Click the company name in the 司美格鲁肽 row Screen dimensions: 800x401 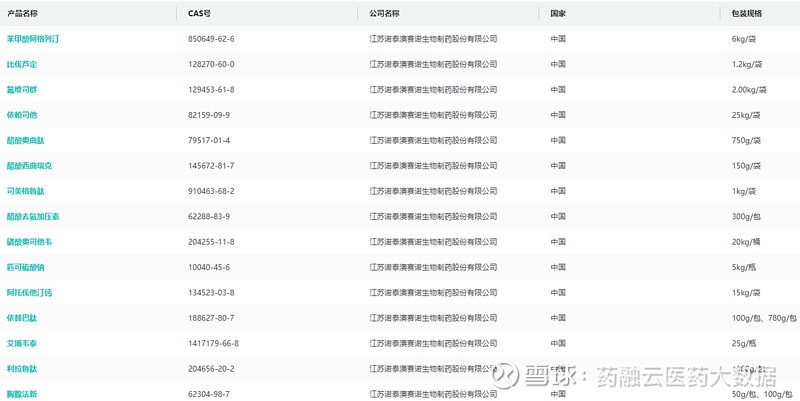click(x=433, y=191)
